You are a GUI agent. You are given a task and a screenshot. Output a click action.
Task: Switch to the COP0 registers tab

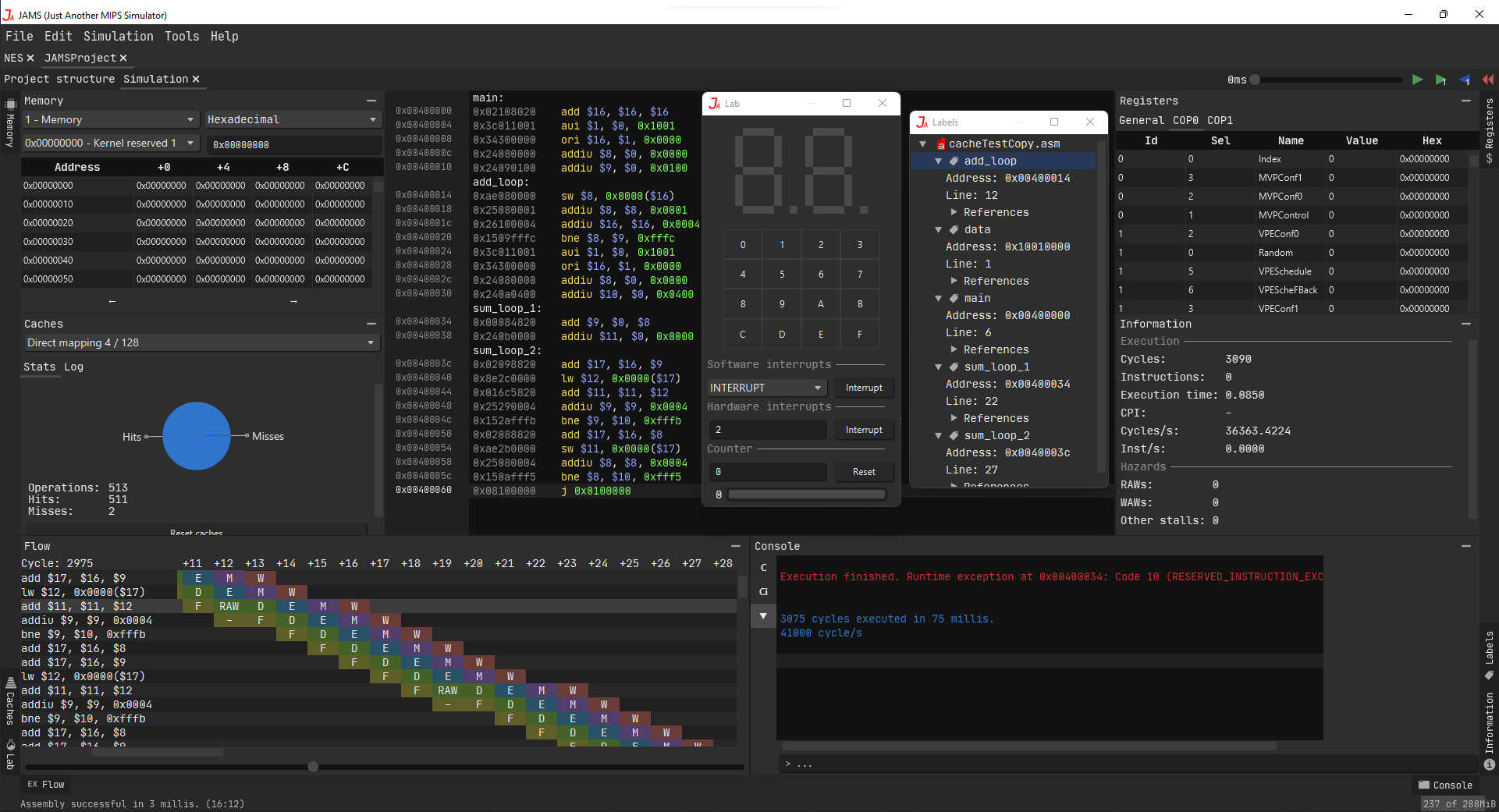coord(1185,120)
